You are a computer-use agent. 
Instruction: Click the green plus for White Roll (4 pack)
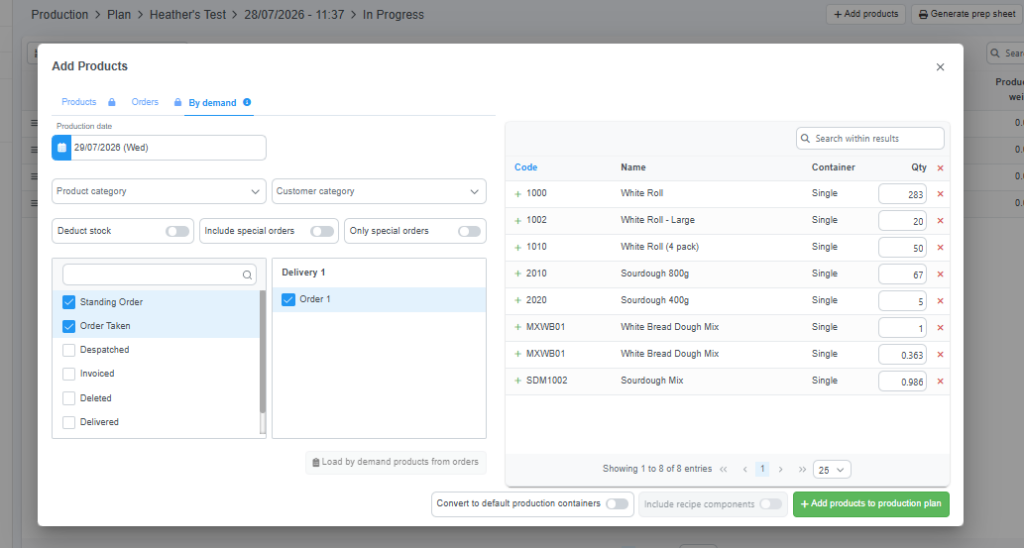coord(518,248)
